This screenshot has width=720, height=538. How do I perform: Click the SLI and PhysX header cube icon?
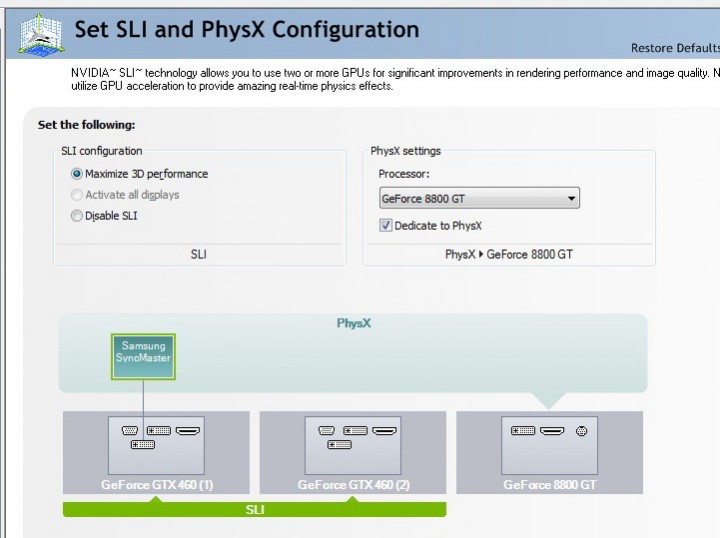coord(41,34)
